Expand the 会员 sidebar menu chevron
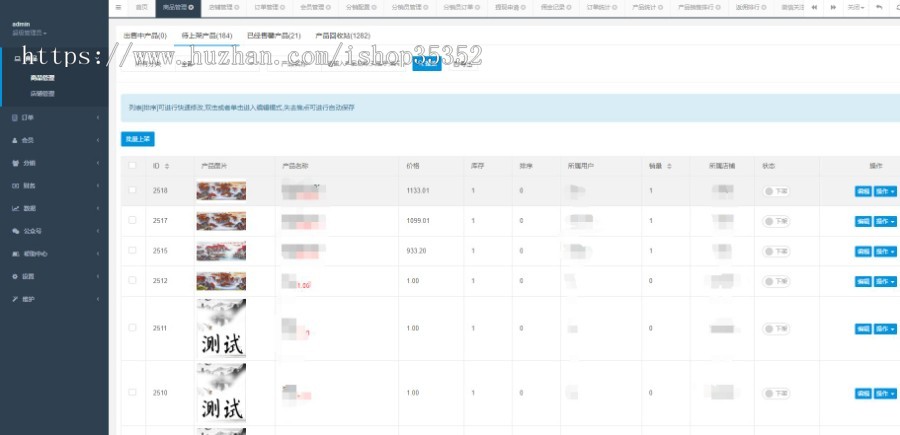 (x=98, y=140)
